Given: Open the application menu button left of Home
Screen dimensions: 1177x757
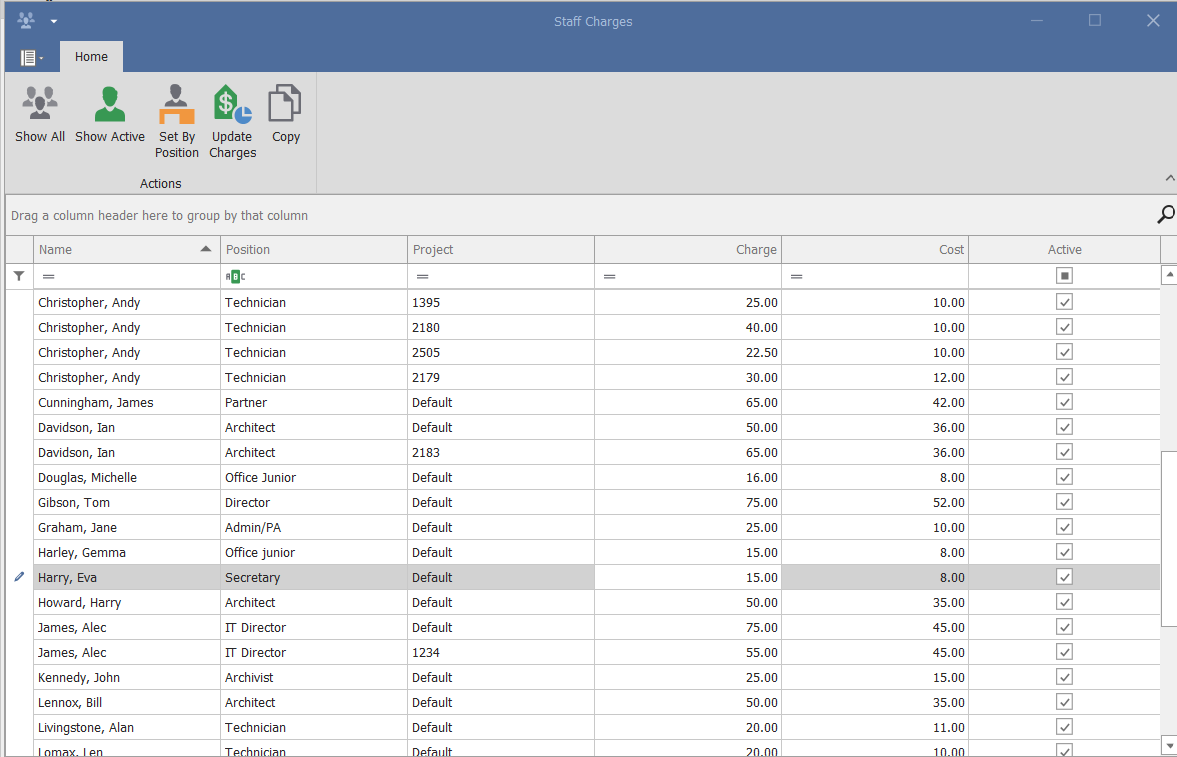Looking at the screenshot, I should click(x=32, y=57).
